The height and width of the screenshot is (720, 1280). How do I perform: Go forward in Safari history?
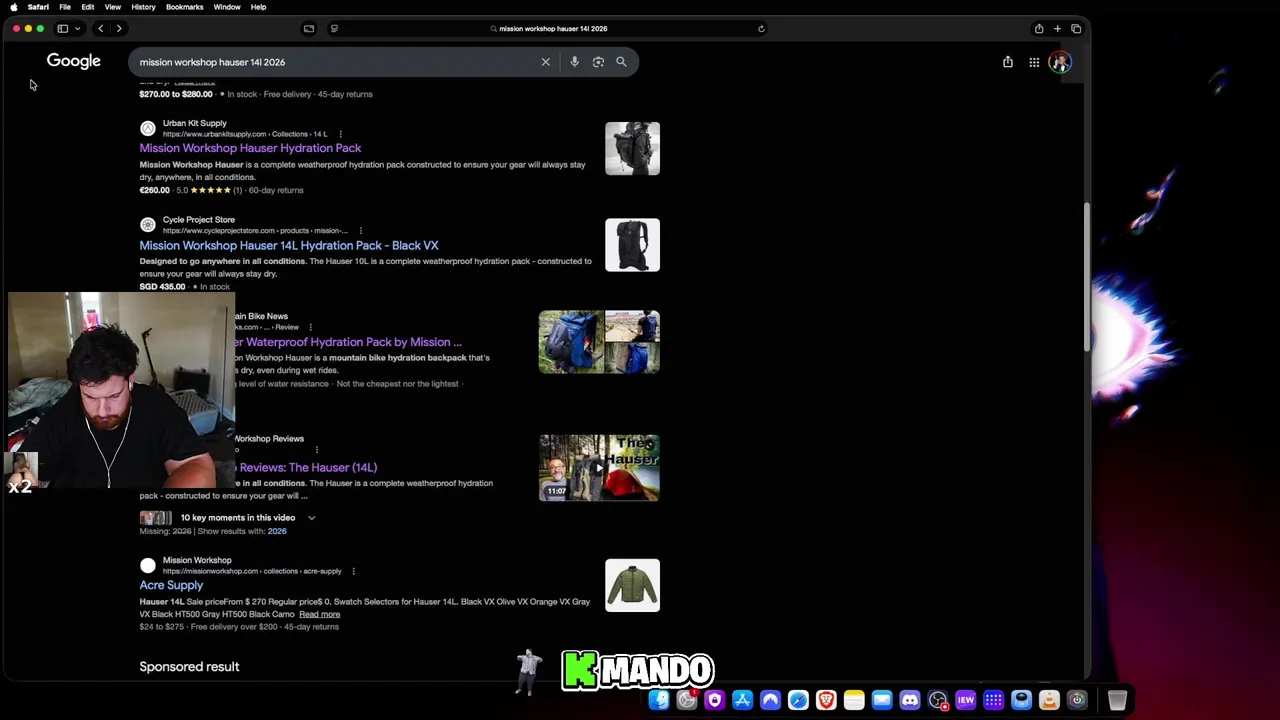coord(118,29)
